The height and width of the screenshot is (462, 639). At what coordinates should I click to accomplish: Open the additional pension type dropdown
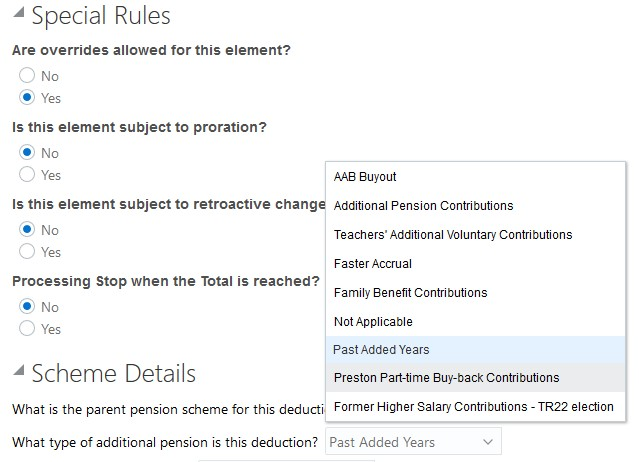pos(413,442)
